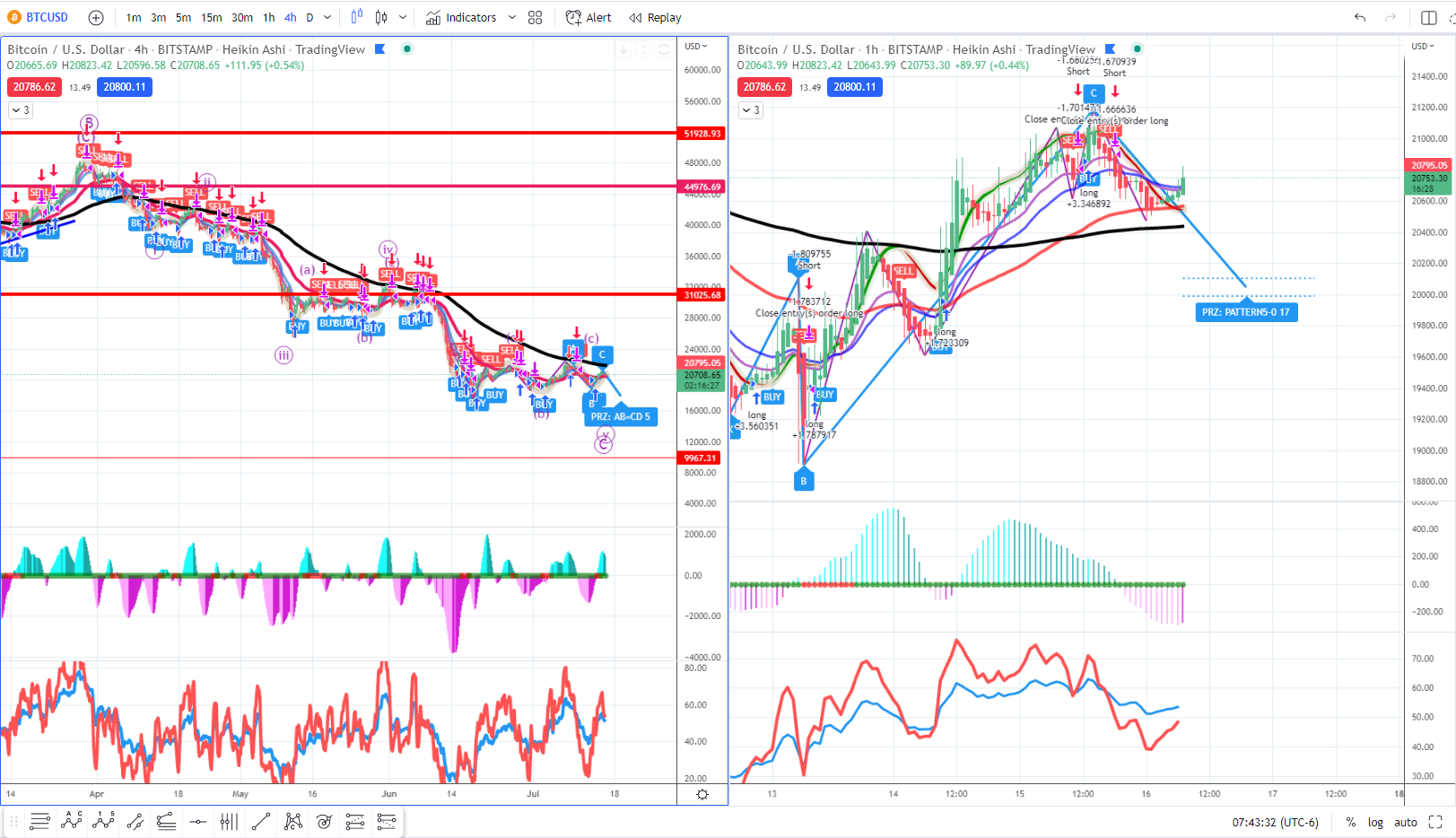
Task: Expand the chart type dropdown arrow
Action: (403, 18)
